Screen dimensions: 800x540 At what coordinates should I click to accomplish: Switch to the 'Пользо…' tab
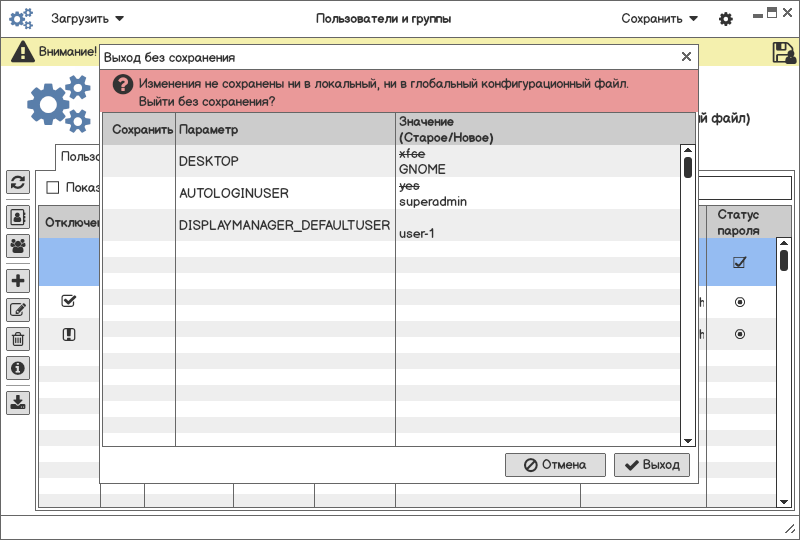[x=78, y=157]
